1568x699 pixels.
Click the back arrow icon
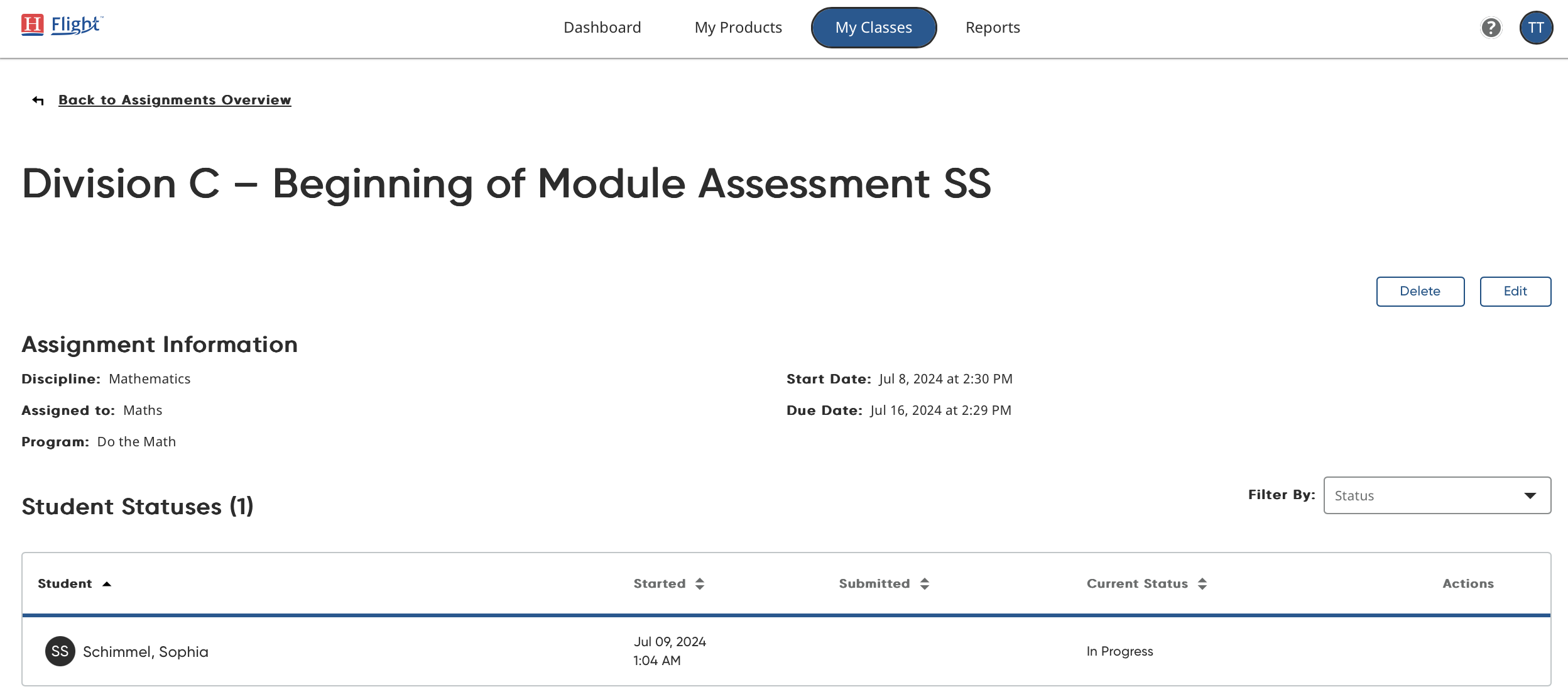[x=38, y=101]
